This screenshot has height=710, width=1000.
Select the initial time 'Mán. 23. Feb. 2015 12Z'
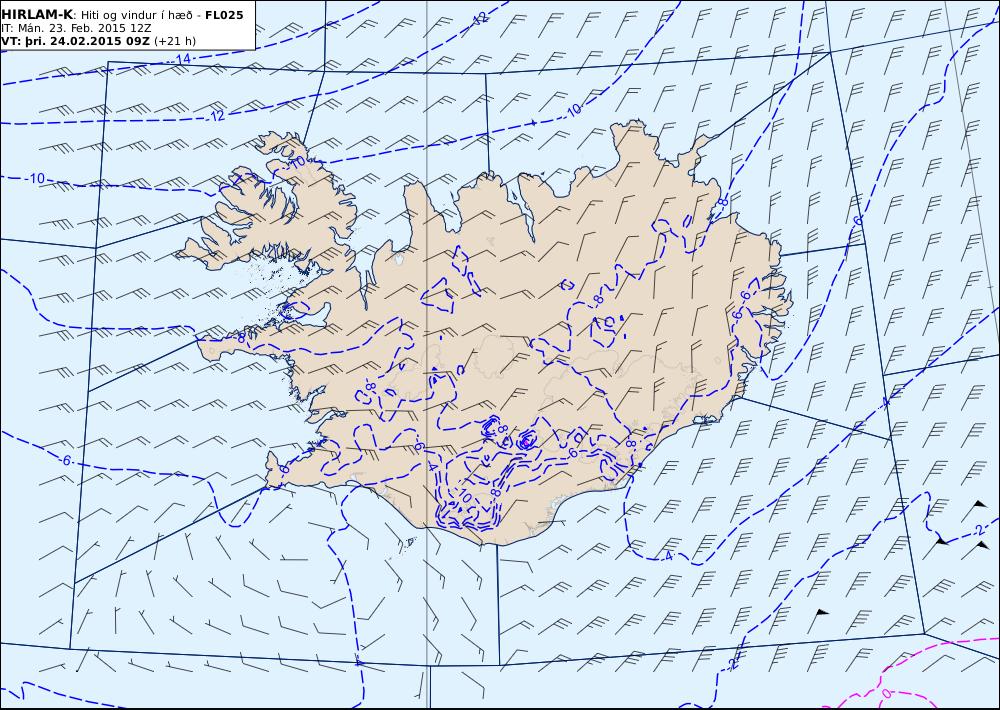click(x=84, y=28)
